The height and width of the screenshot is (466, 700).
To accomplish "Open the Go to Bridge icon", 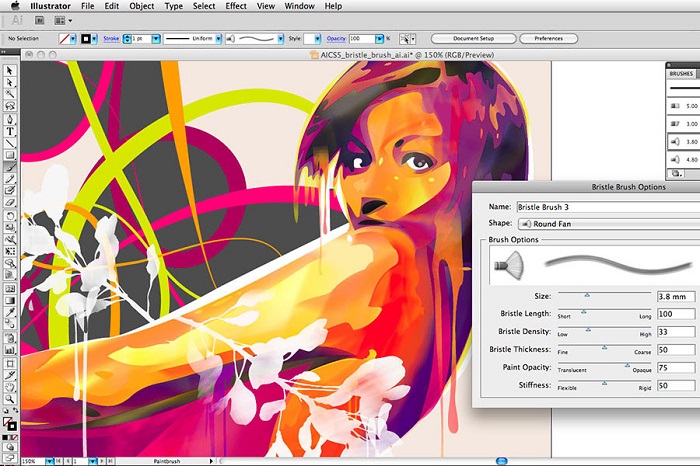I will [40, 20].
